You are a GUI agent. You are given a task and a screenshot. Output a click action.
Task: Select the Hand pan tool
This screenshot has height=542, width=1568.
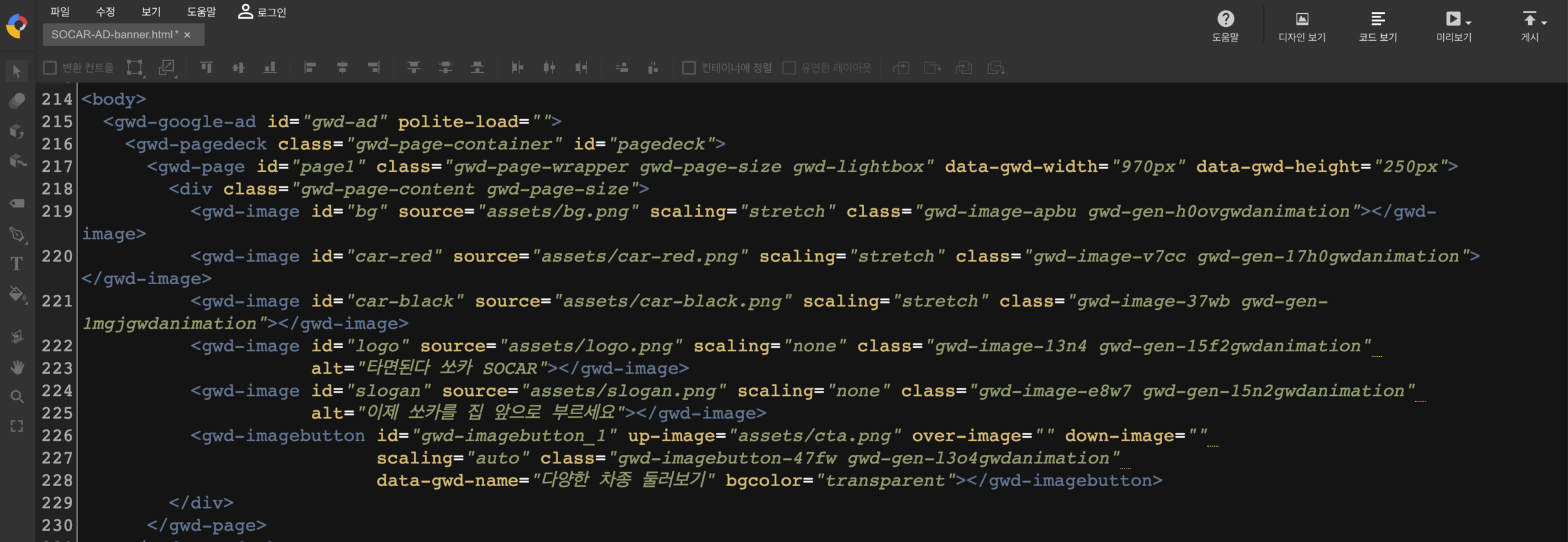click(x=18, y=367)
